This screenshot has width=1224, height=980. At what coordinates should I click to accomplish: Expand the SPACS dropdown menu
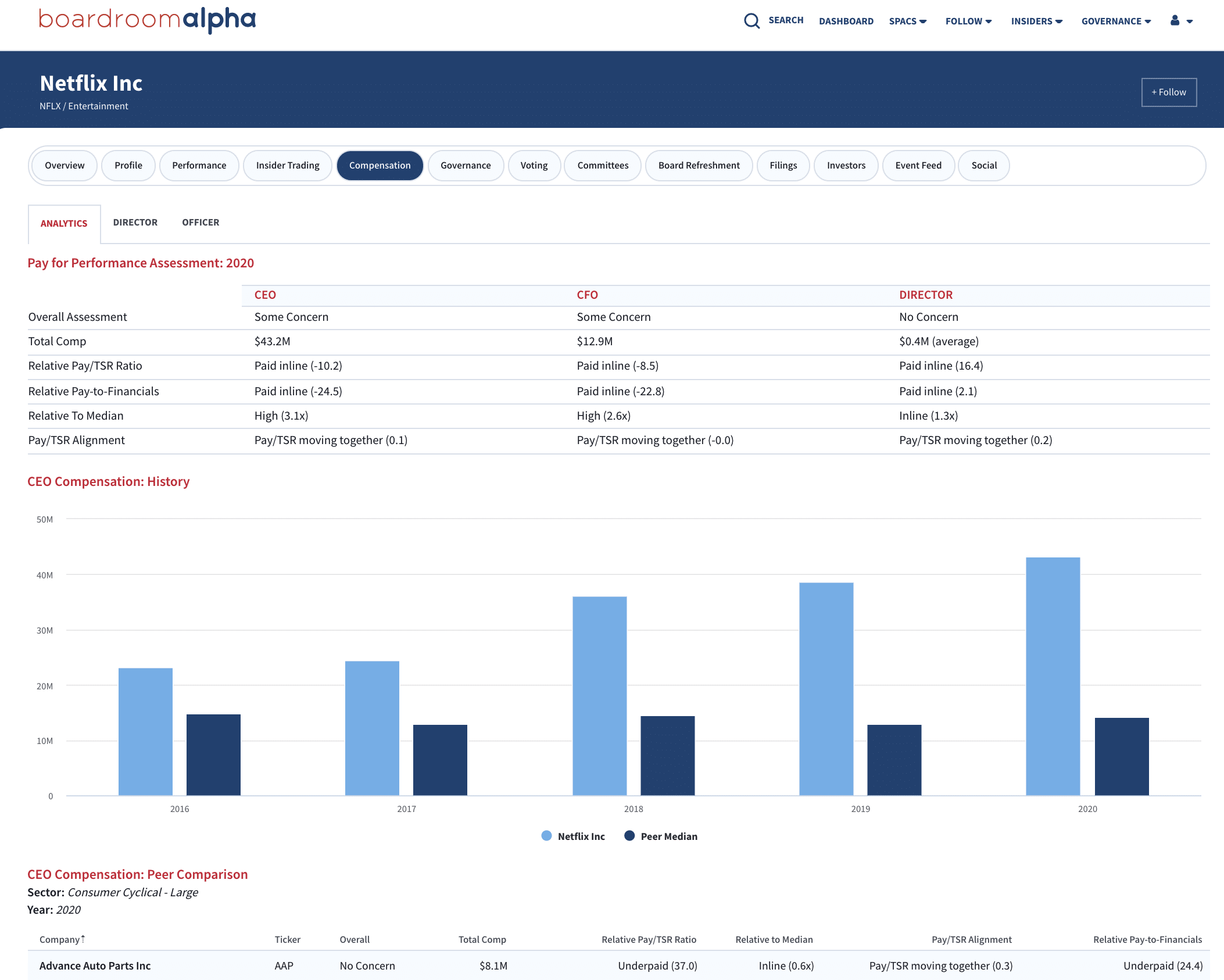908,21
